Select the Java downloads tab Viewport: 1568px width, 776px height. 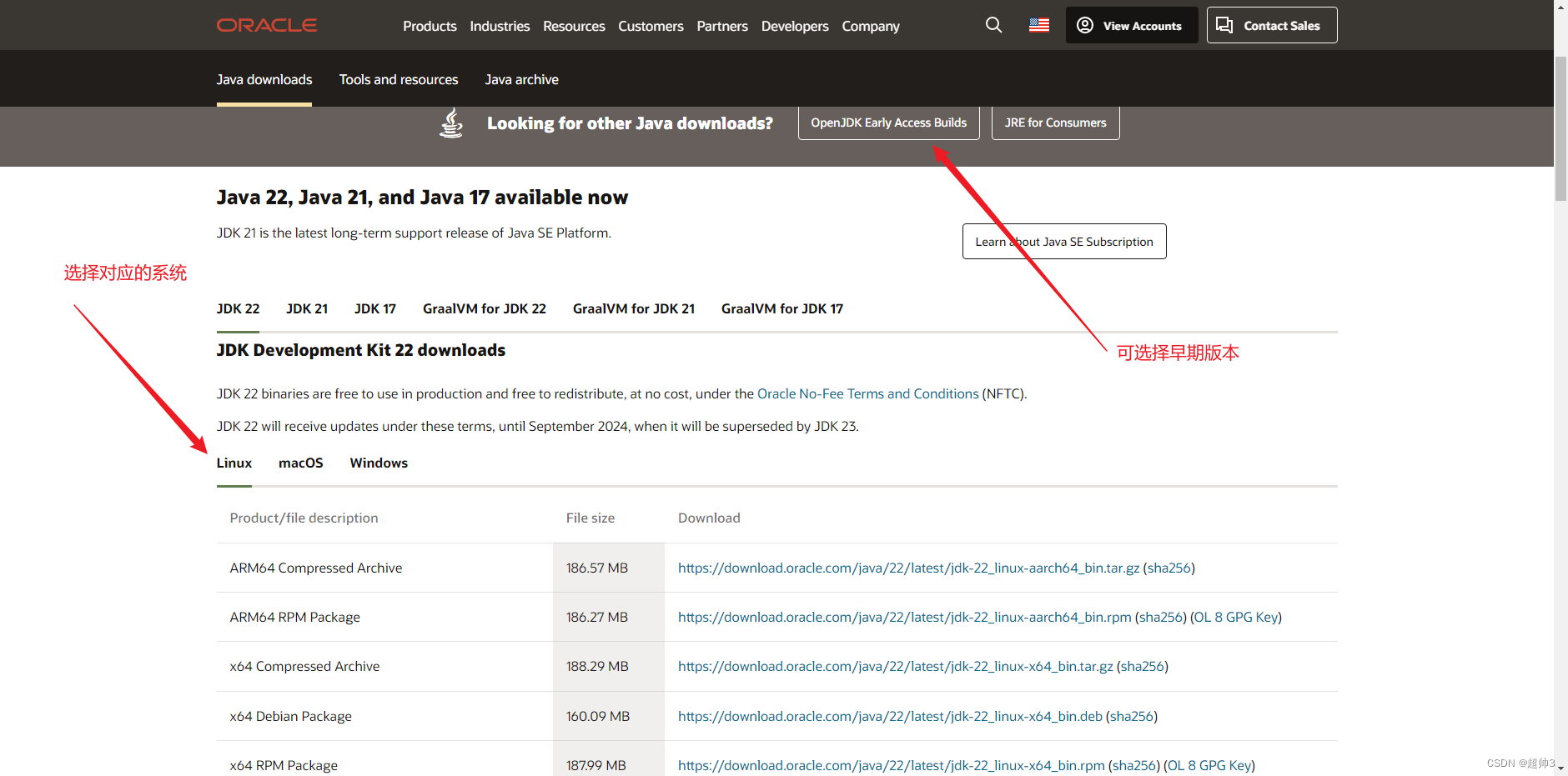coord(264,79)
